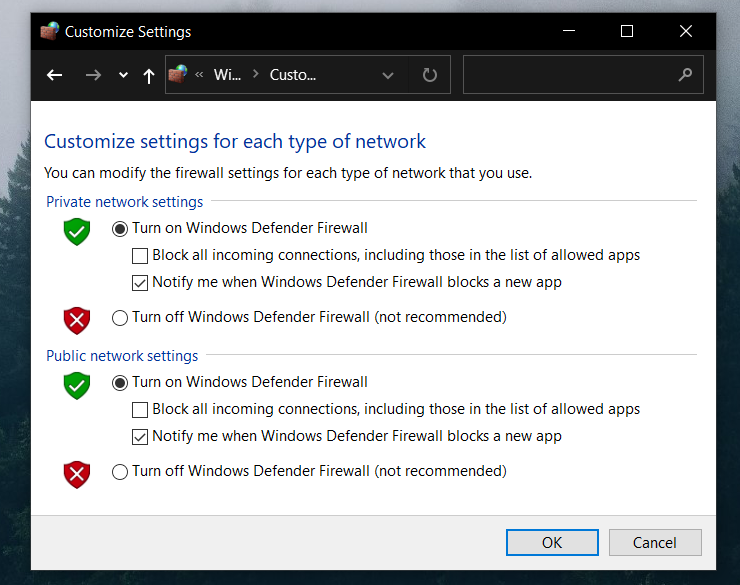Click the firewall icon in address bar
The height and width of the screenshot is (585, 740).
[x=178, y=75]
